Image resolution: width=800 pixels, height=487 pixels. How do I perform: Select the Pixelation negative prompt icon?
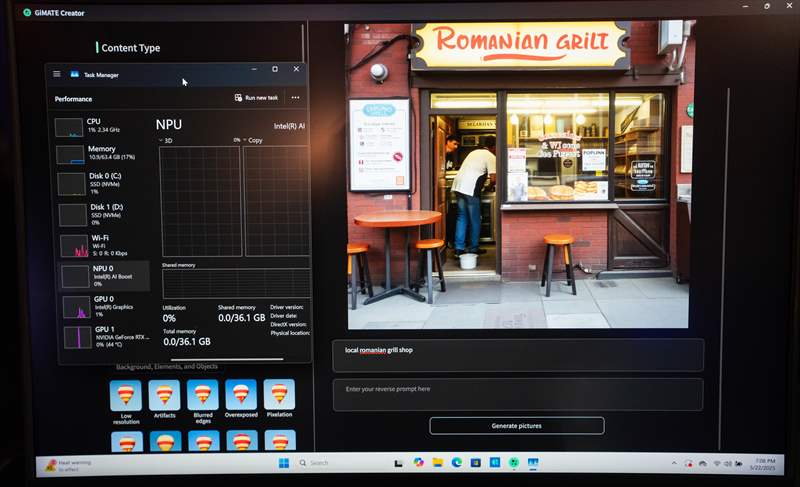[279, 394]
